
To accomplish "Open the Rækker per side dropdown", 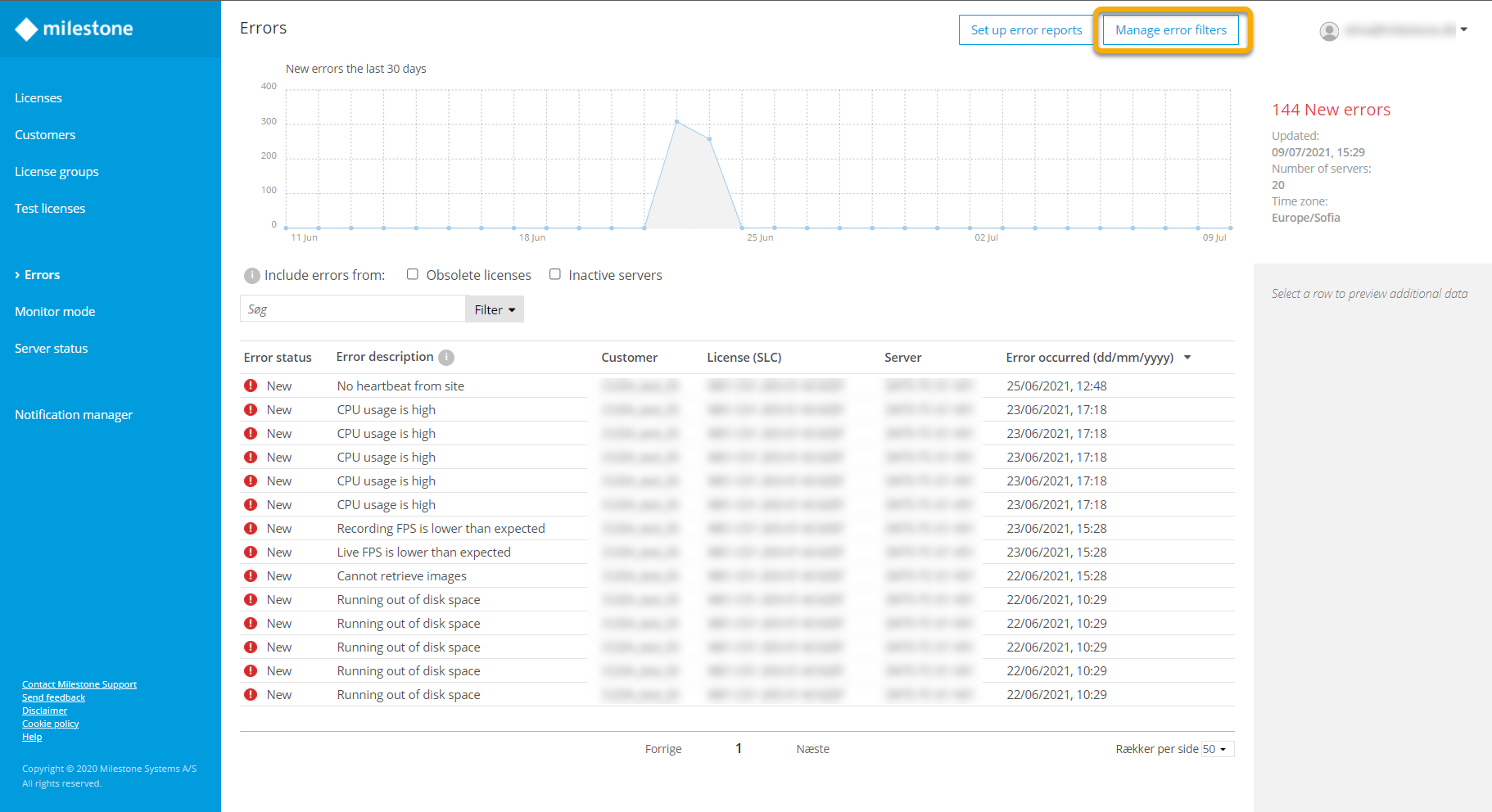I will pos(1216,748).
